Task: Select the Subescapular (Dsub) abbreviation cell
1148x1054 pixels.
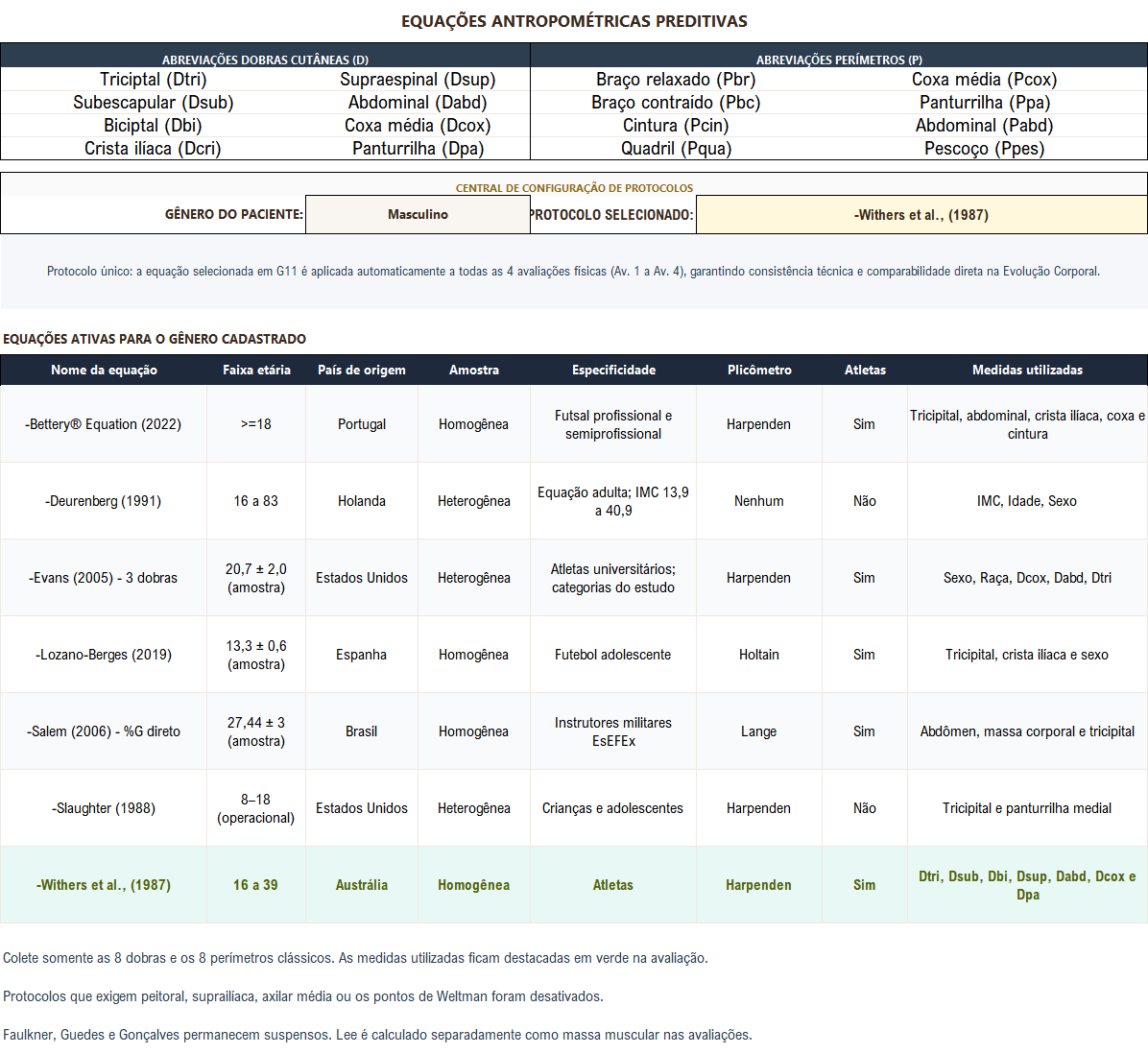Action: (x=153, y=103)
